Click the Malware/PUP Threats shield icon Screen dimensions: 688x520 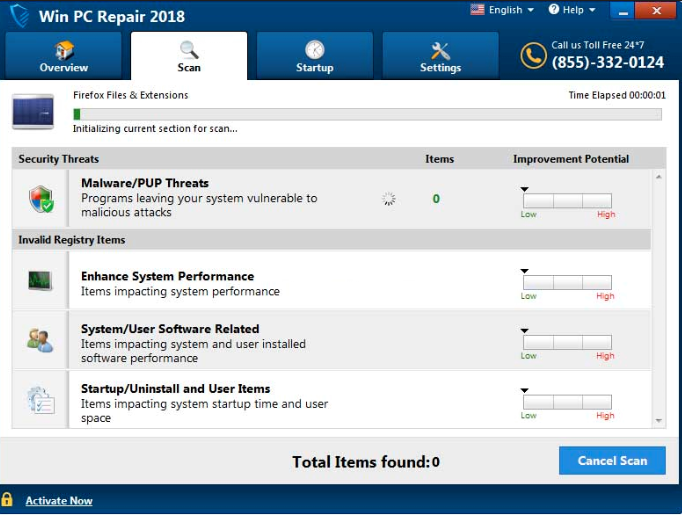click(x=41, y=199)
